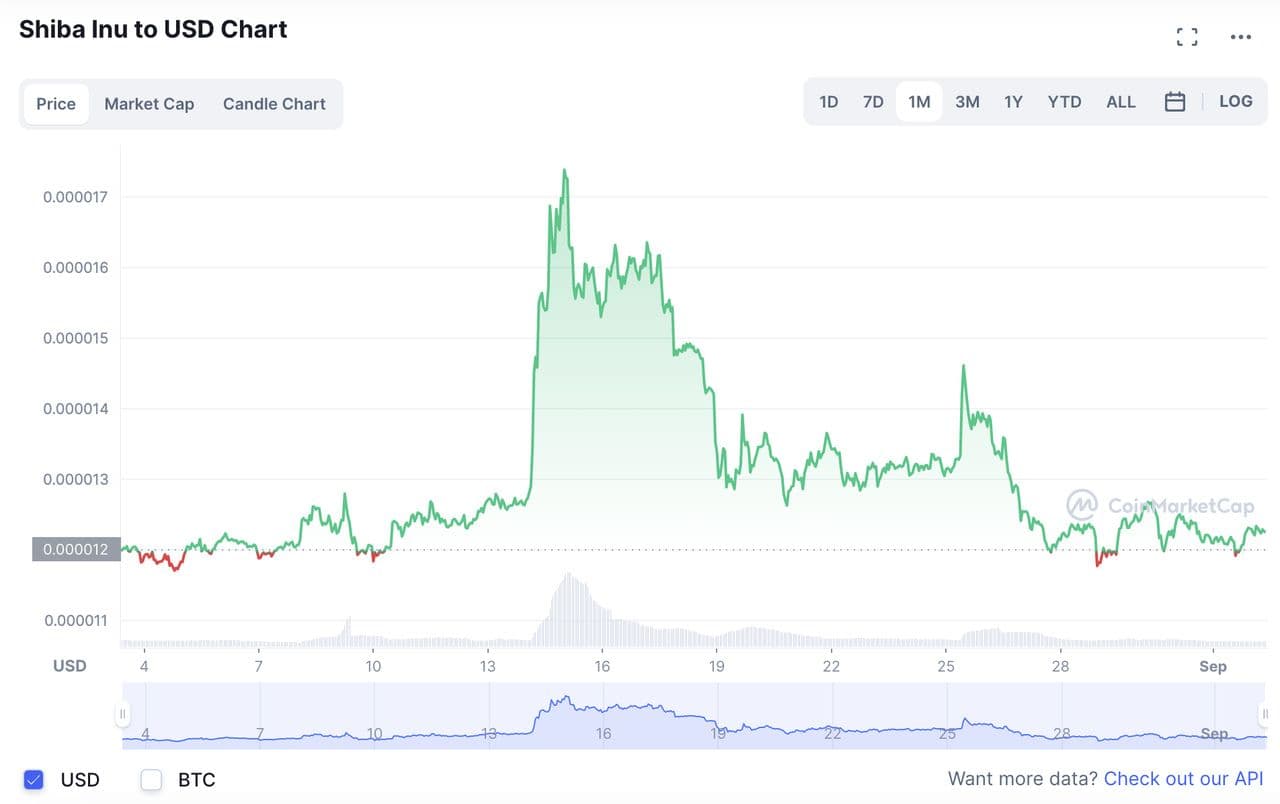The height and width of the screenshot is (804, 1280).
Task: Grab the left range selector handle
Action: (x=122, y=714)
